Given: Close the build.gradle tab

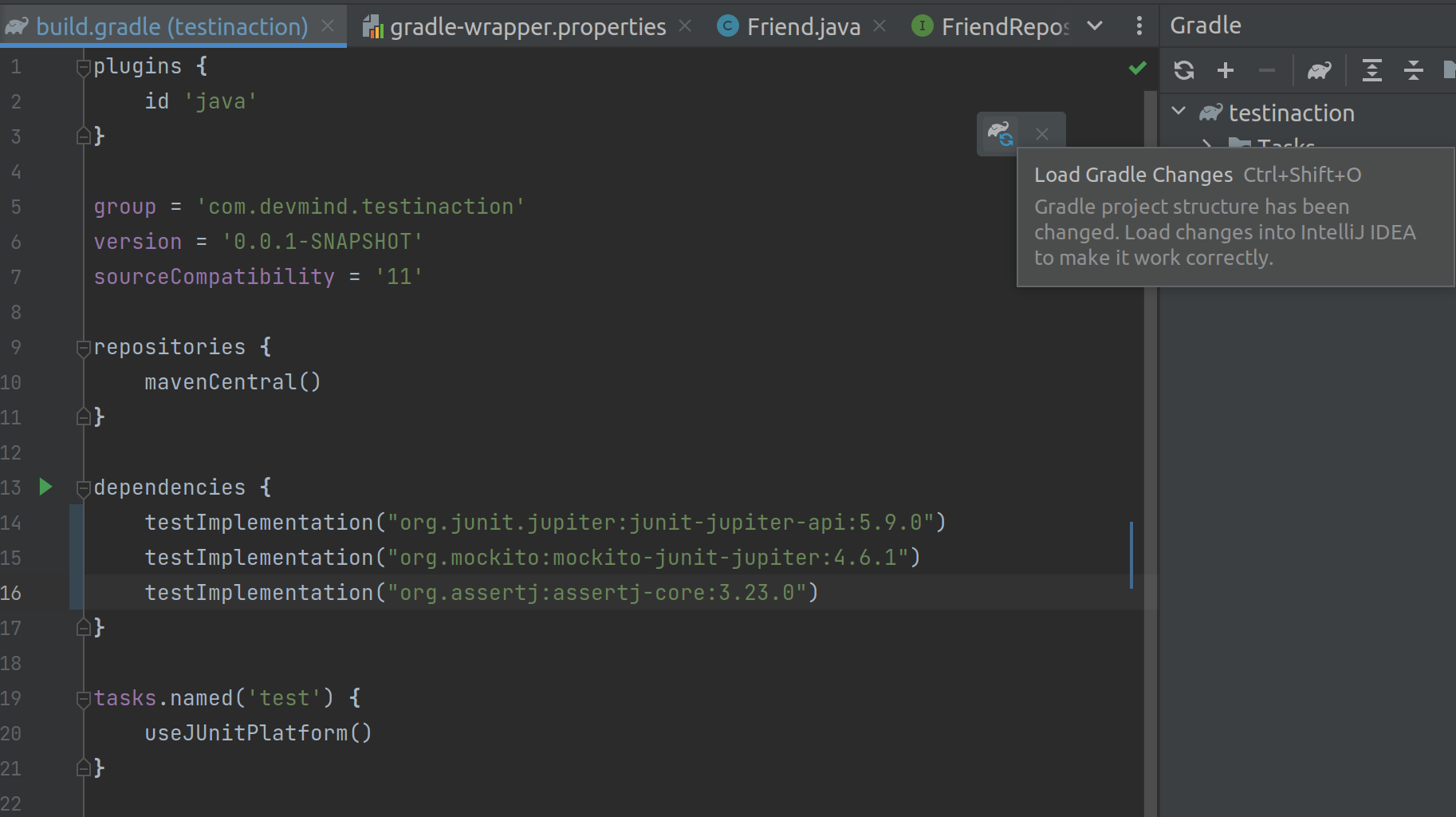Looking at the screenshot, I should (x=328, y=26).
